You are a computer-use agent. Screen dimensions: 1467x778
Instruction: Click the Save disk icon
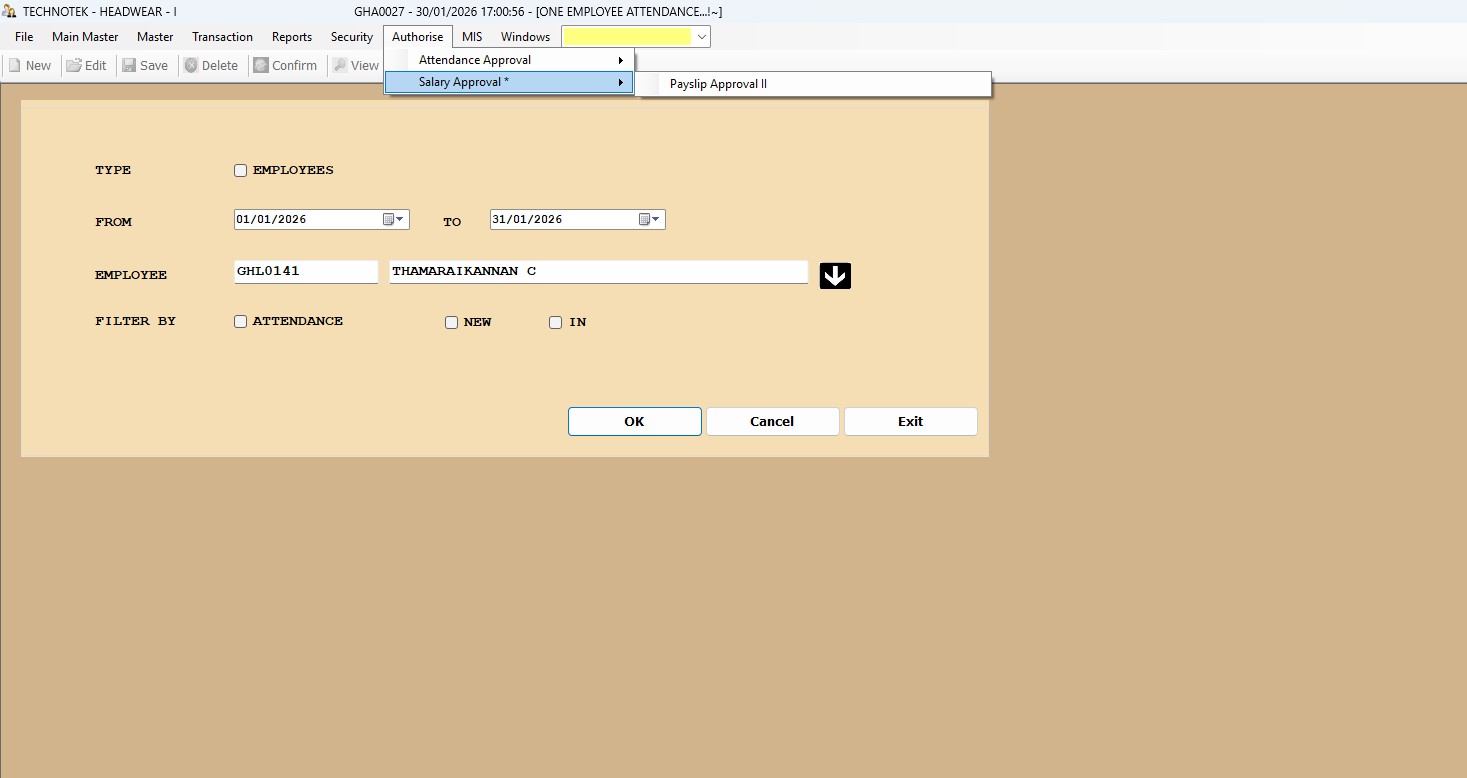point(129,66)
